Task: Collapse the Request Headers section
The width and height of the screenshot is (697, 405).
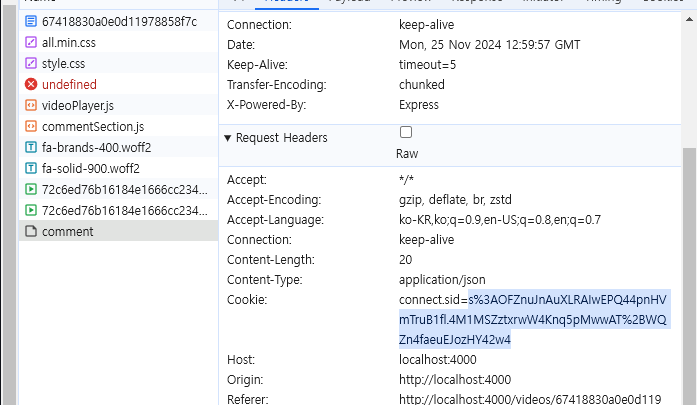Action: point(228,138)
